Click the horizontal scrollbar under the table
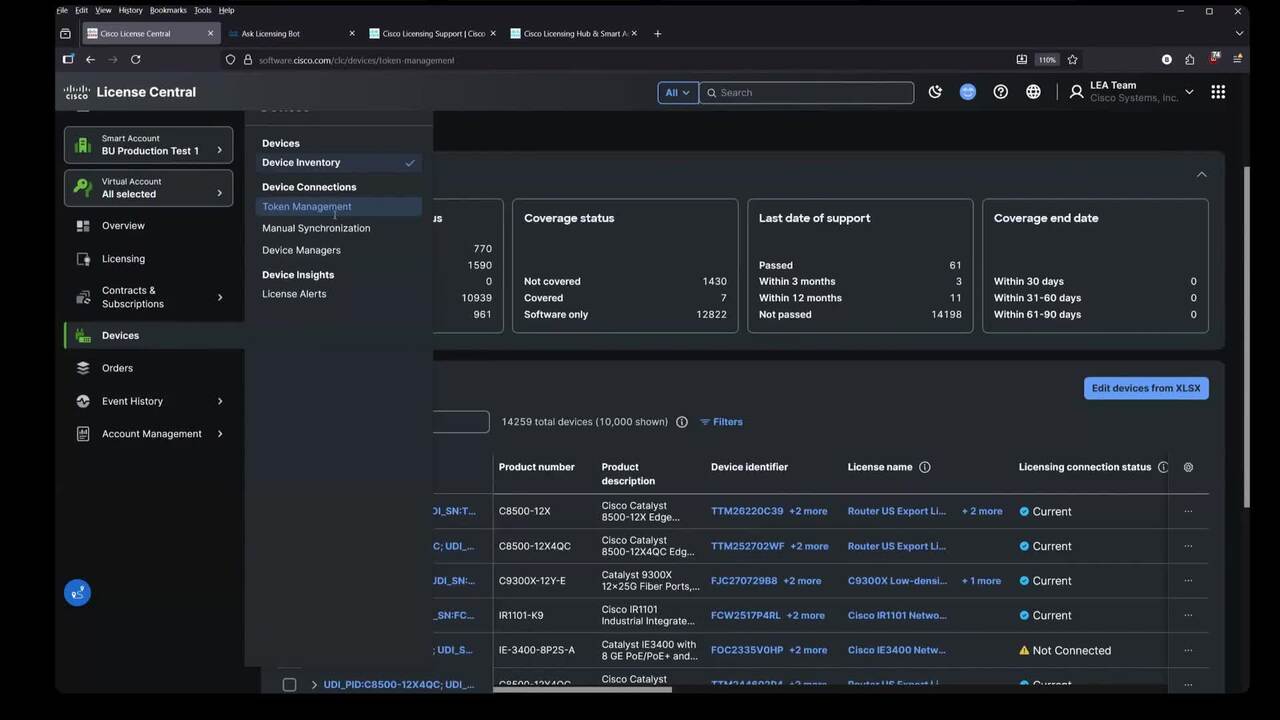The width and height of the screenshot is (1280, 720). pos(582,689)
